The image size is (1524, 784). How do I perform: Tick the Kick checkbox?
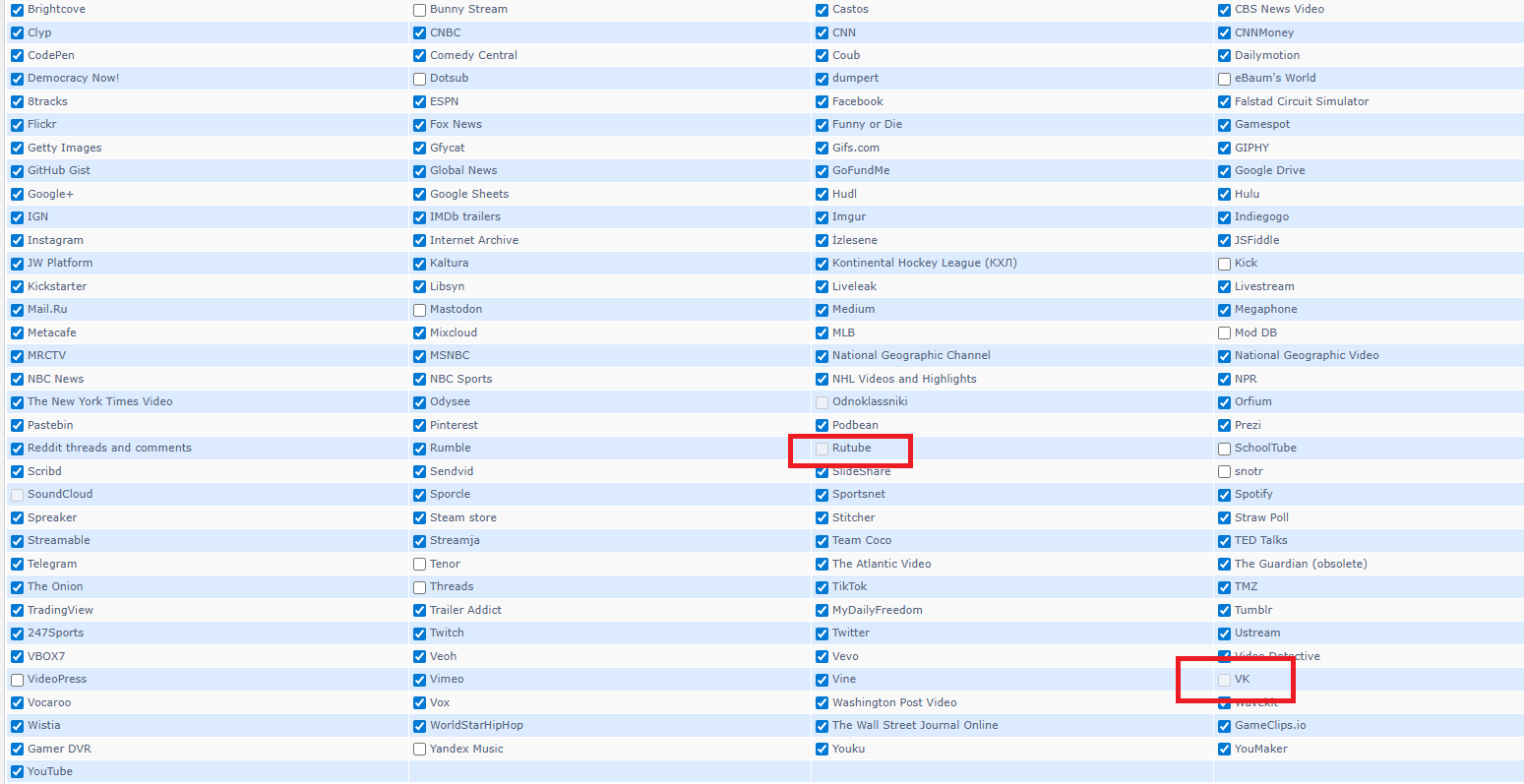point(1225,264)
